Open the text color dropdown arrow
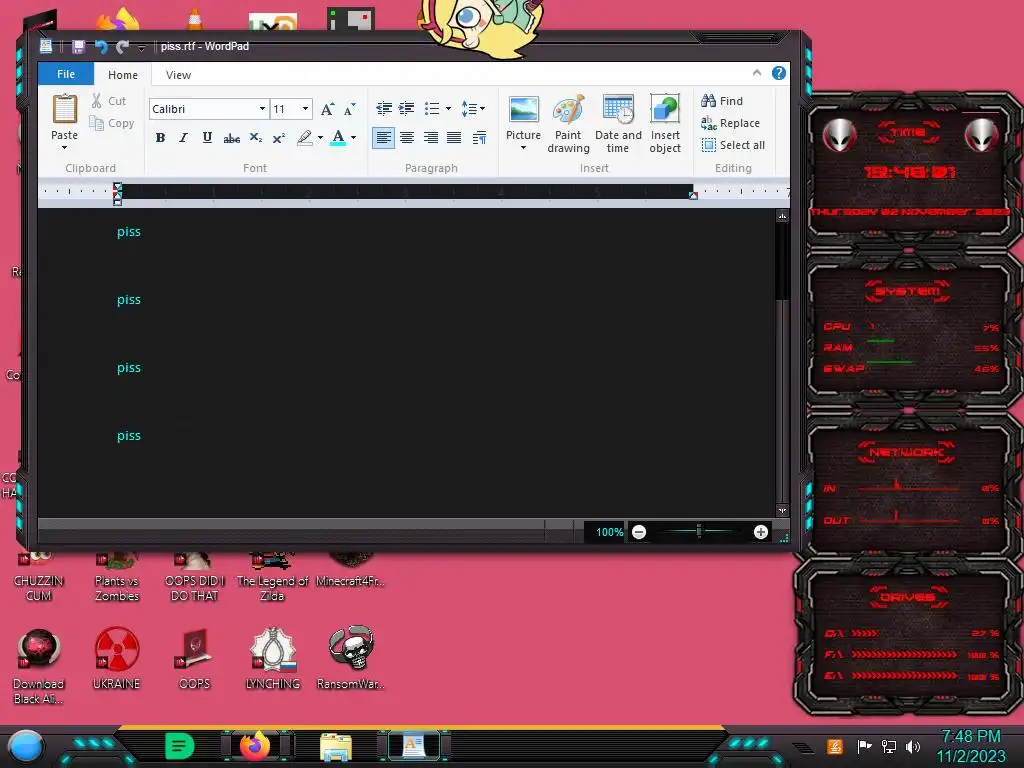1024x768 pixels. 354,138
